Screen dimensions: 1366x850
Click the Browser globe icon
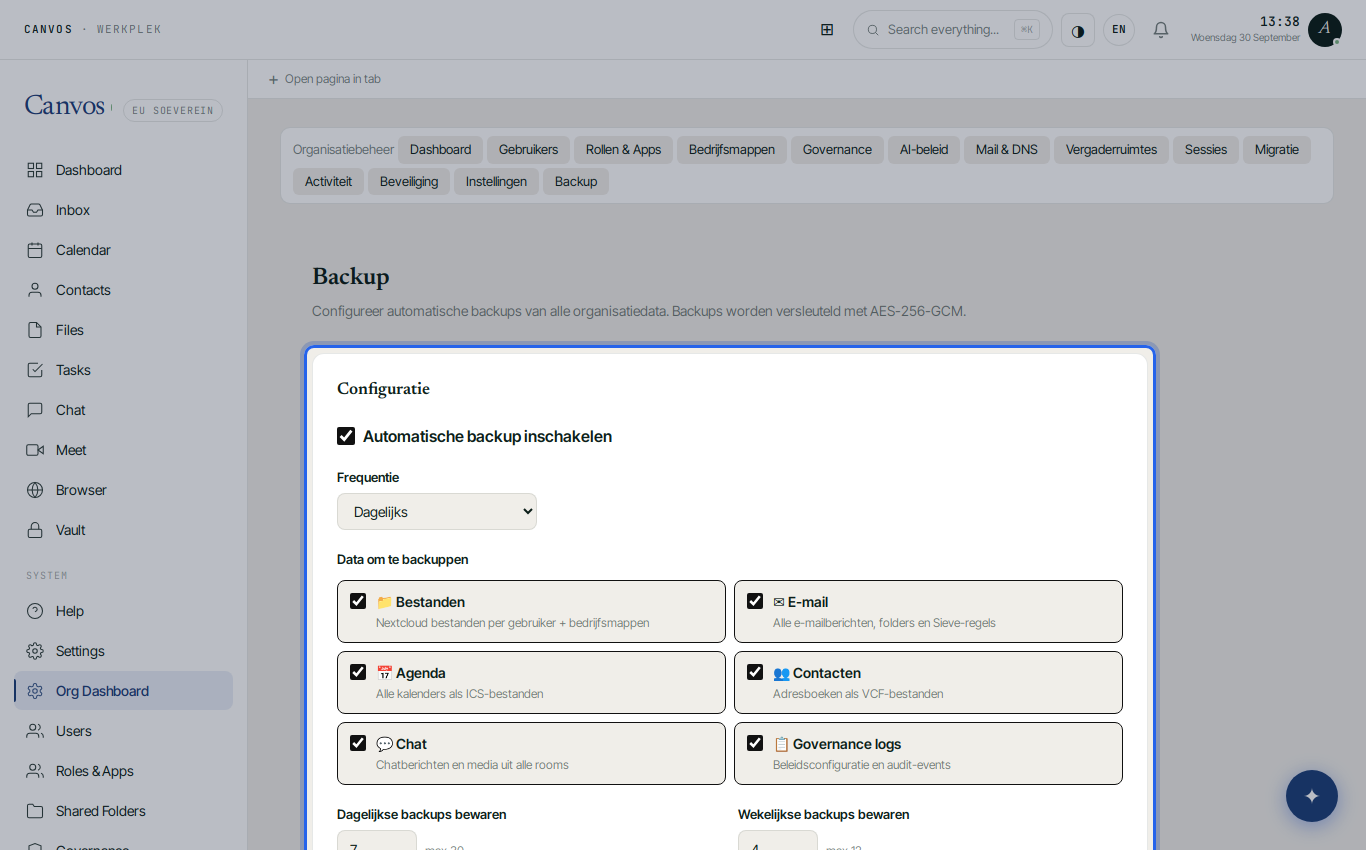pyautogui.click(x=35, y=490)
